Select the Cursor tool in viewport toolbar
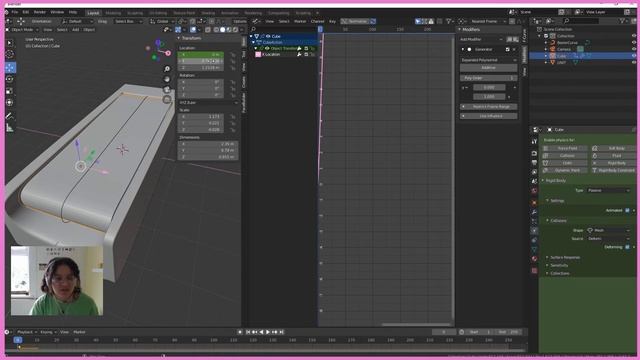 [x=10, y=55]
